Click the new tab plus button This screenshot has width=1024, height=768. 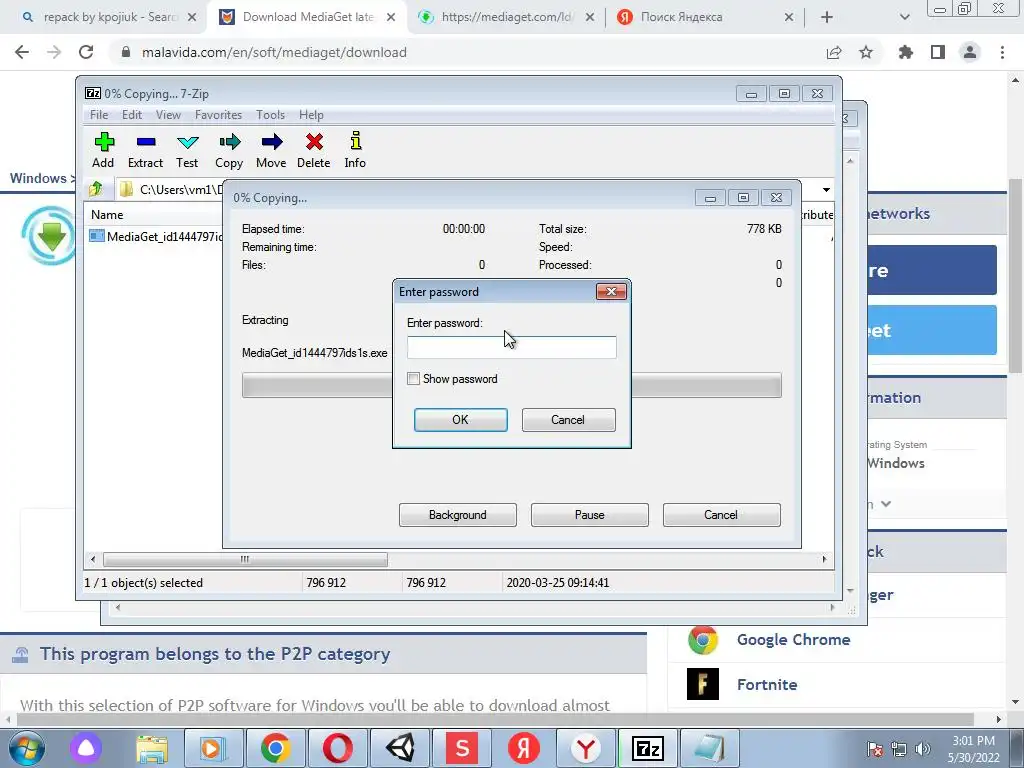pos(827,17)
